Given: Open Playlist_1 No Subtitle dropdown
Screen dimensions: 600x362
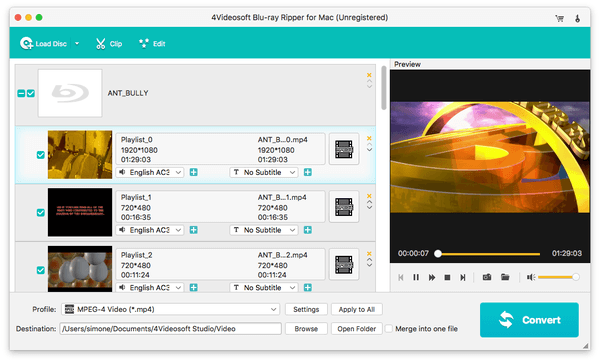Looking at the screenshot, I should tap(264, 230).
